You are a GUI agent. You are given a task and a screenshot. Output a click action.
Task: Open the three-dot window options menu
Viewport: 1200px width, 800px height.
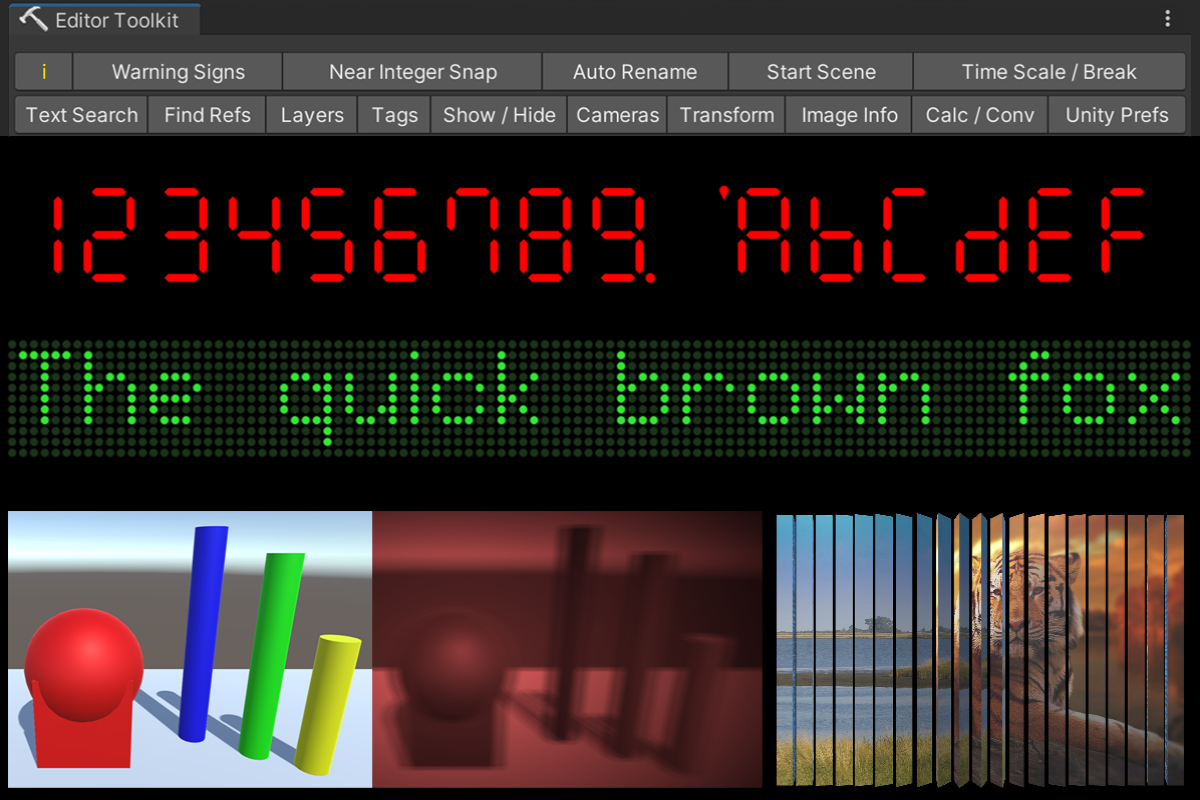coord(1168,19)
